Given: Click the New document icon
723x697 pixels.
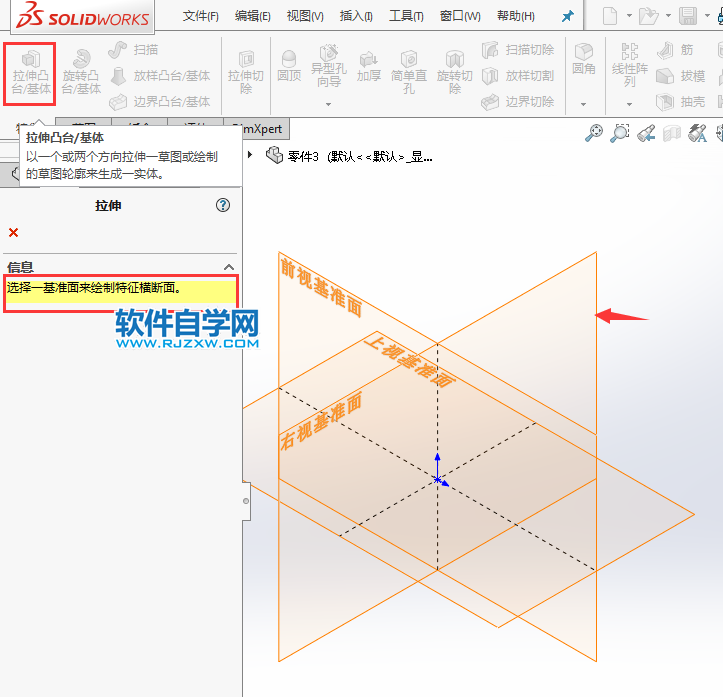Looking at the screenshot, I should (610, 16).
